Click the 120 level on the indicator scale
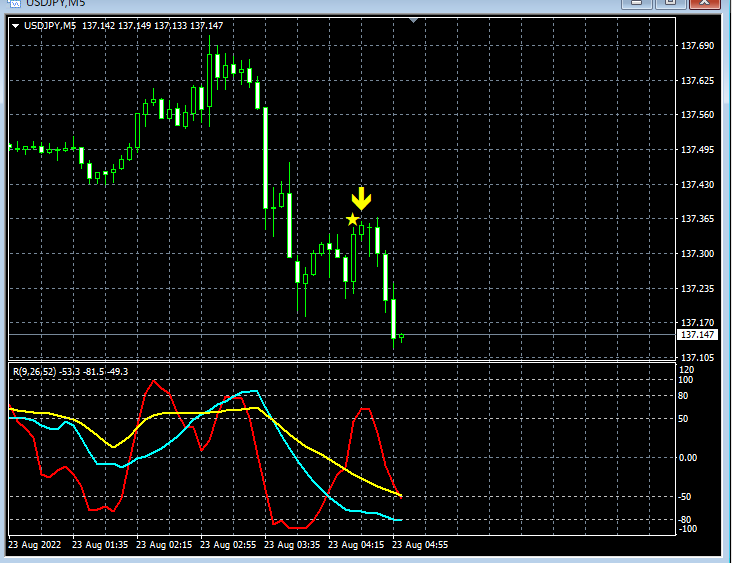Screen dimensions: 733x563 click(x=686, y=370)
